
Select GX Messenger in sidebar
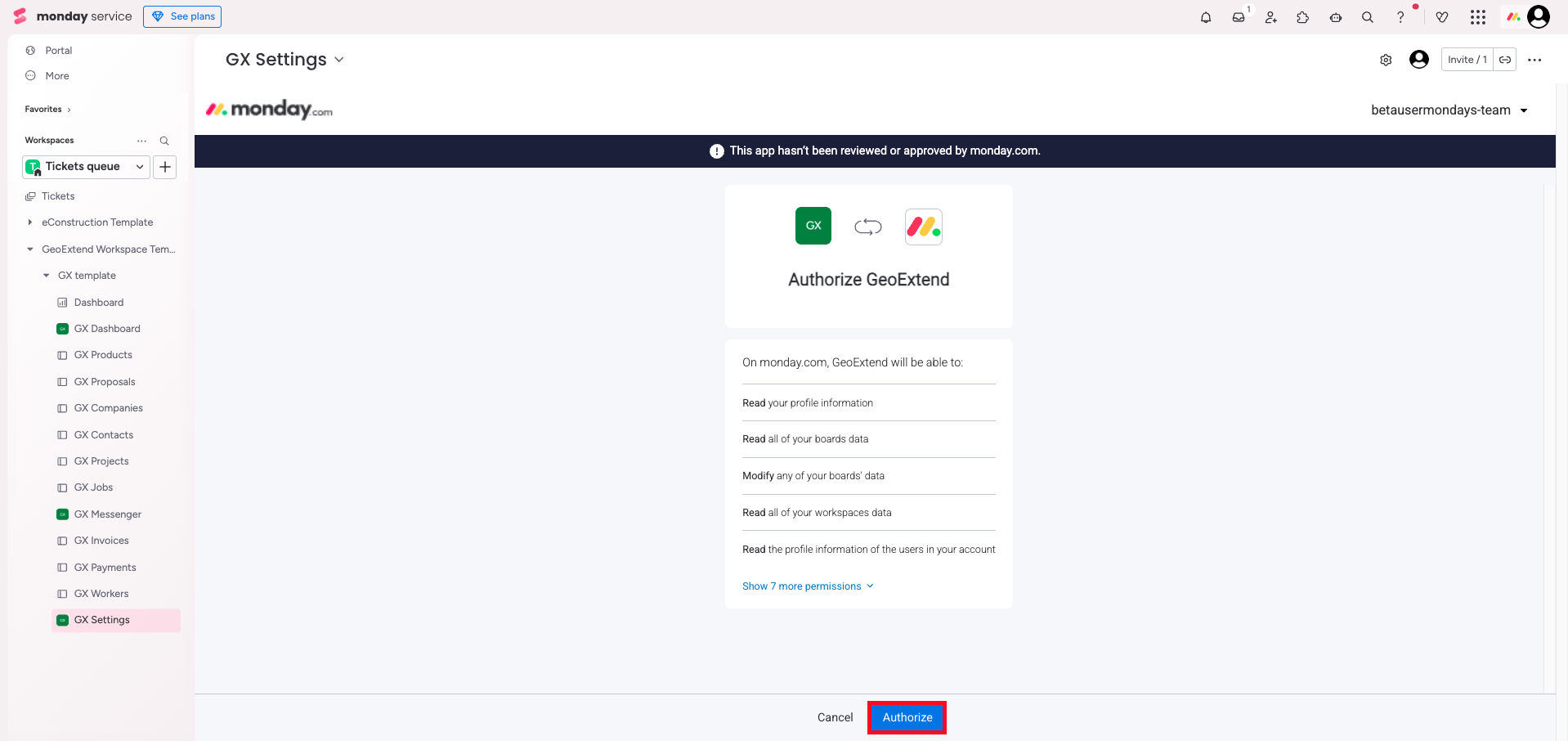tap(108, 514)
